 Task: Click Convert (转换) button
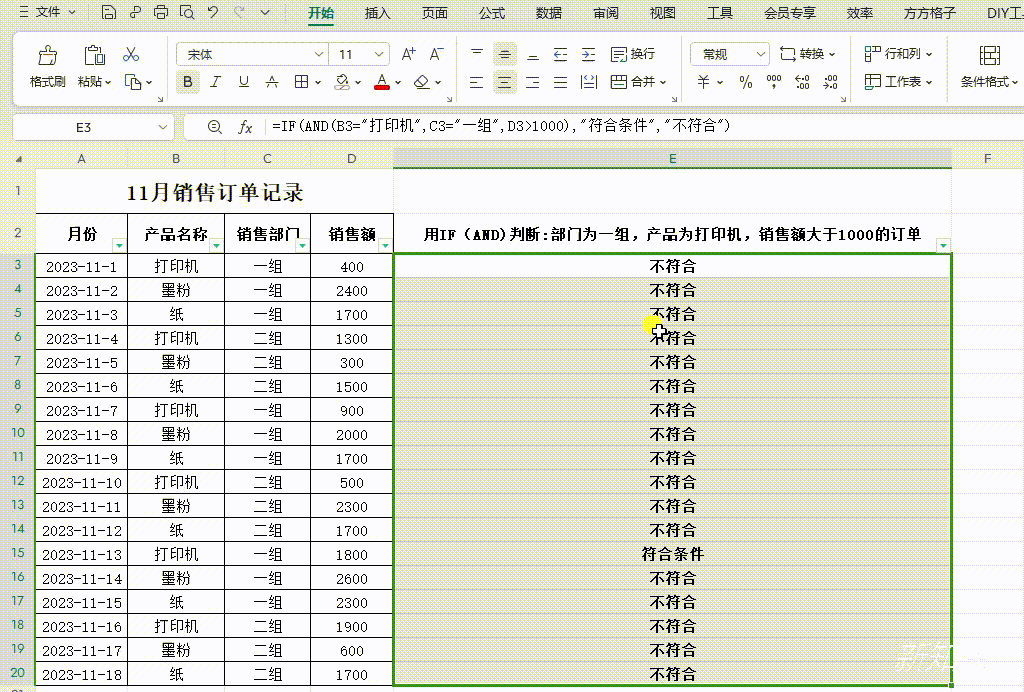click(x=807, y=54)
